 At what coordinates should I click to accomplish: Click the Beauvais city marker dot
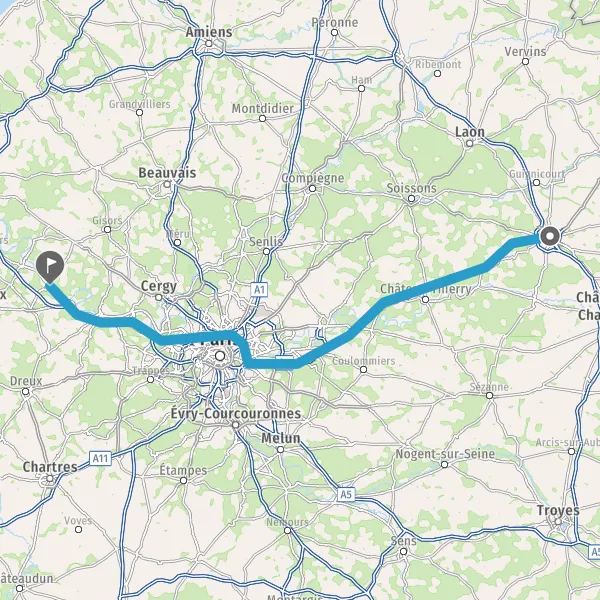point(167,184)
